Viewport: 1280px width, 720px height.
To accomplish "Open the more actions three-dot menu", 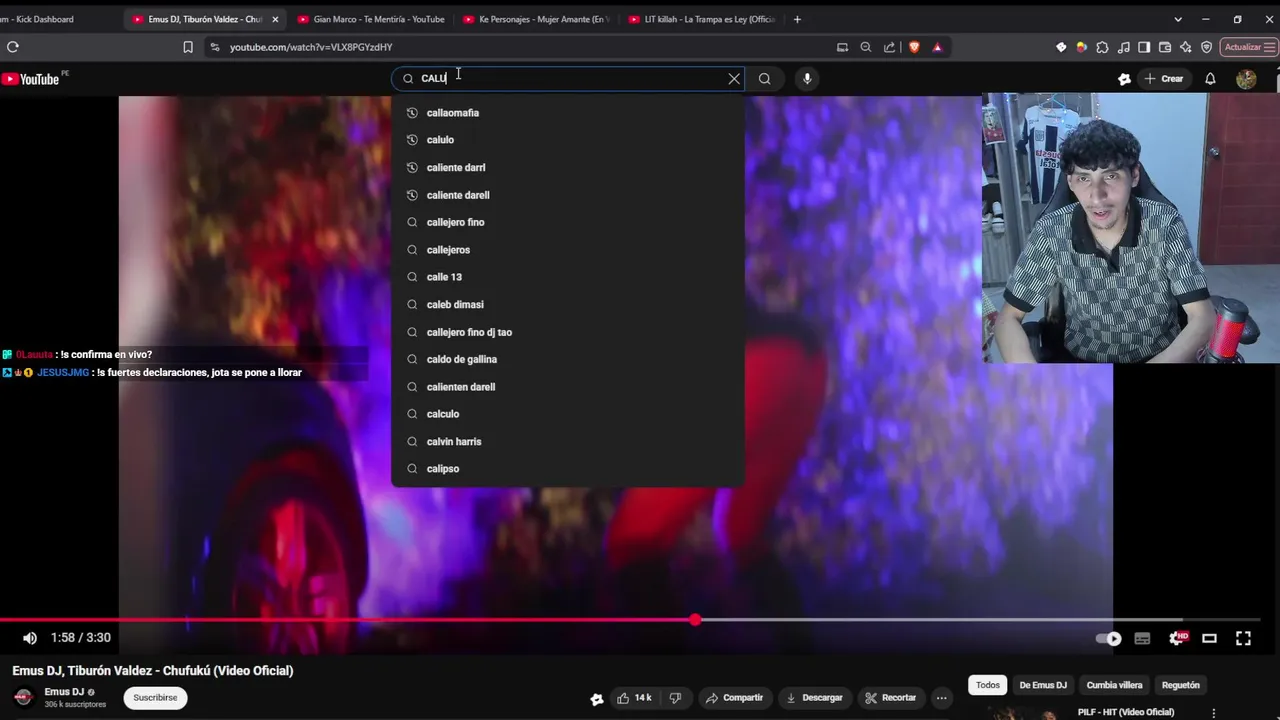I will 941,698.
